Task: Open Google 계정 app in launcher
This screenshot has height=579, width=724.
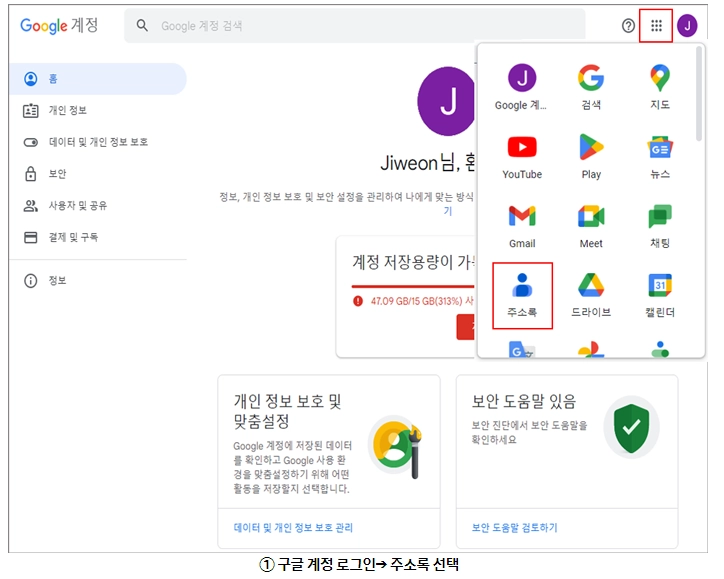Action: [x=522, y=87]
